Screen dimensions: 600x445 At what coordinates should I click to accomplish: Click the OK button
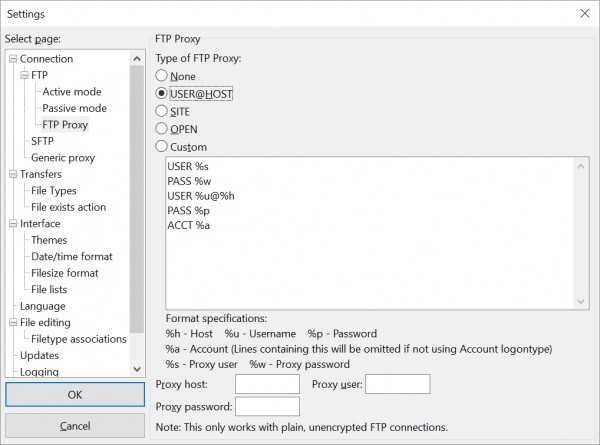[75, 394]
